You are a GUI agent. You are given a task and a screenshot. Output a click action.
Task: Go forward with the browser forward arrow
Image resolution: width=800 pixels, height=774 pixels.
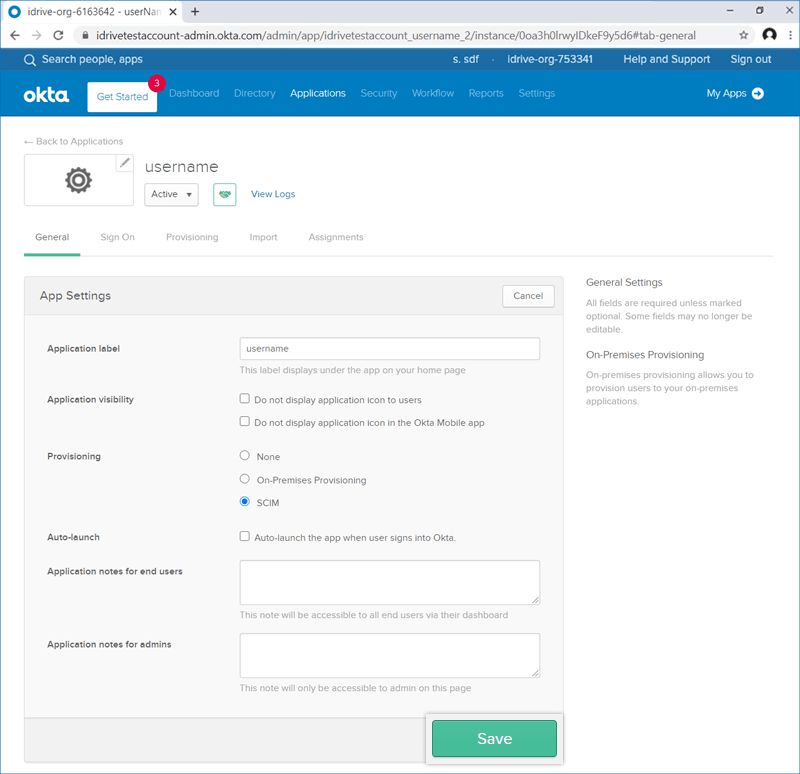[x=36, y=35]
